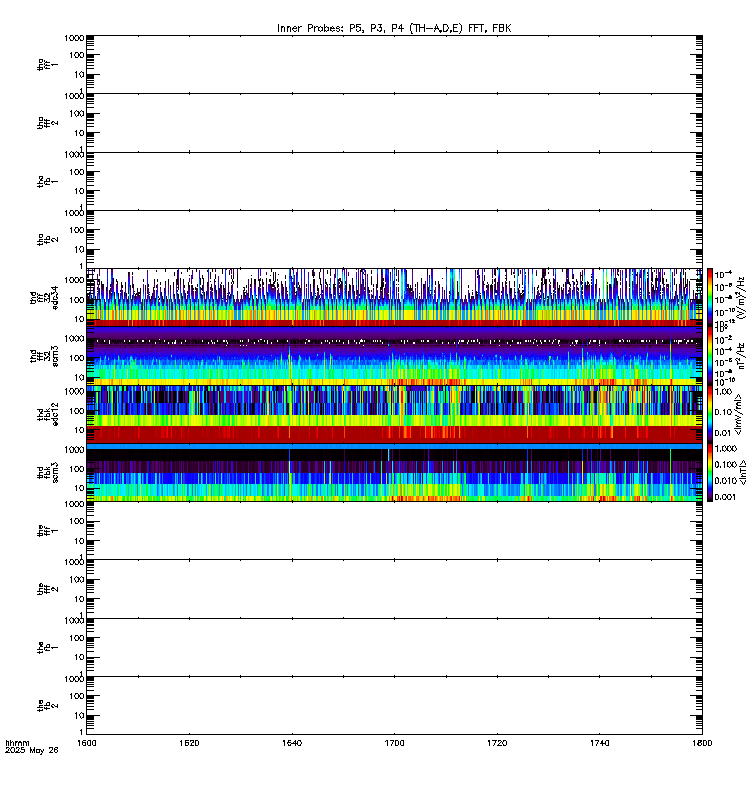This screenshot has width=750, height=800.
Task: Select the 'tha fb 2' panel label
Action: pyautogui.click(x=47, y=239)
